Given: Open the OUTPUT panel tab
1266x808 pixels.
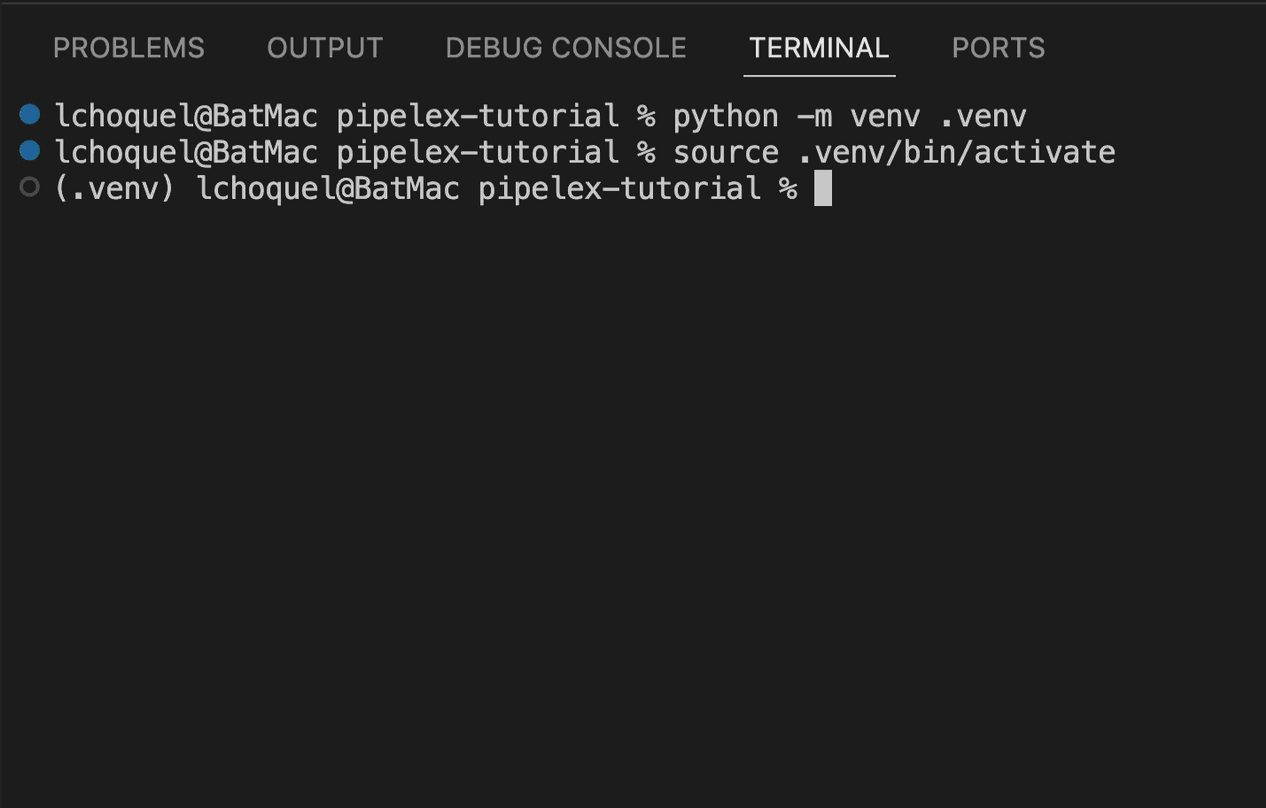Looking at the screenshot, I should [x=323, y=47].
